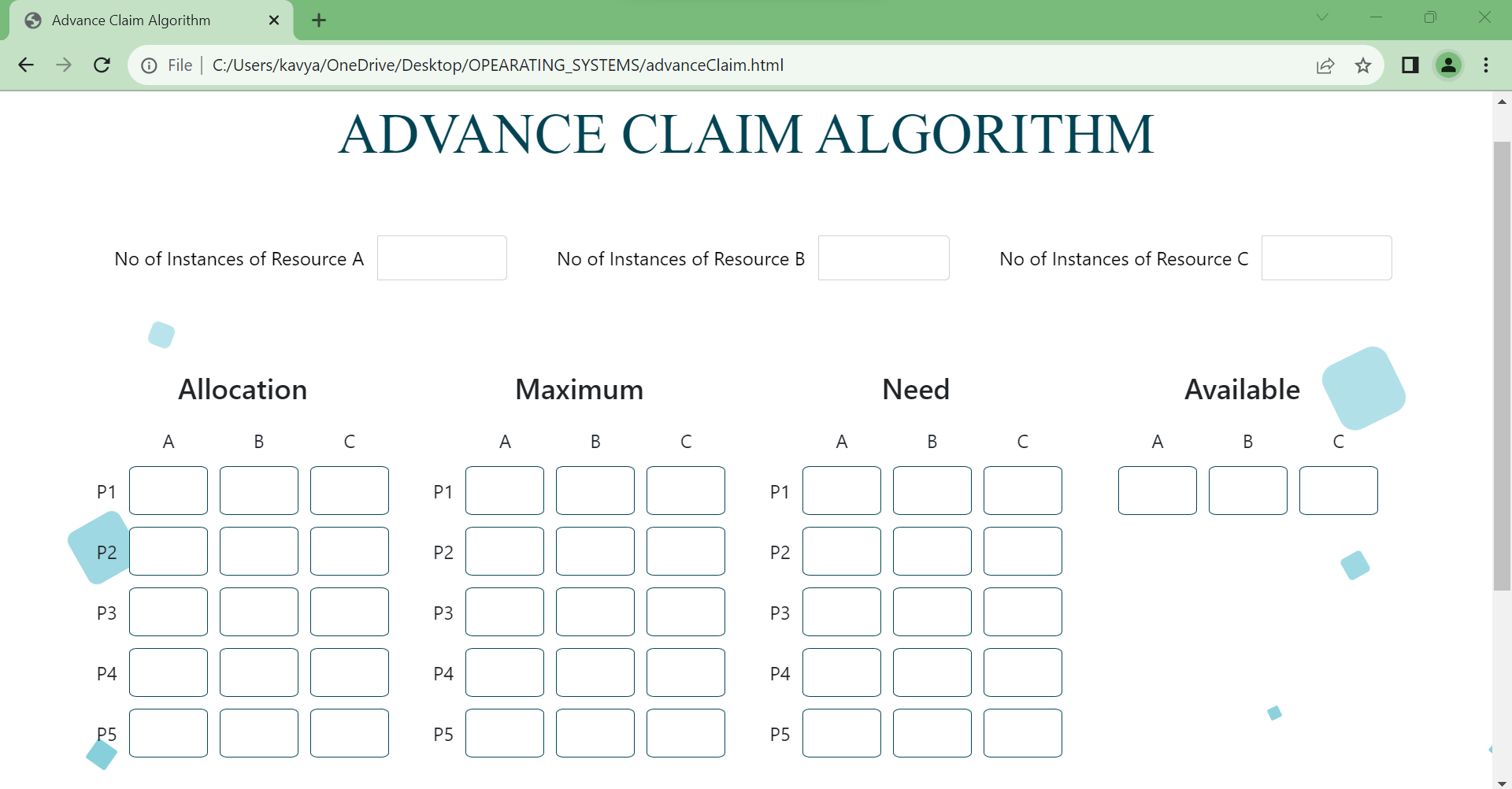
Task: Click the No of Instances of Resource A field
Action: (441, 257)
